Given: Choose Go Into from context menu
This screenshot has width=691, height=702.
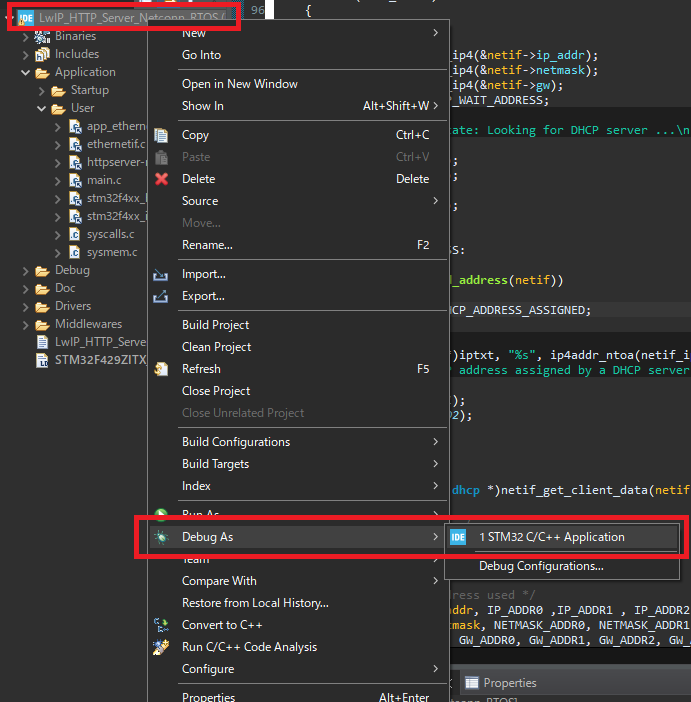Looking at the screenshot, I should coord(298,55).
